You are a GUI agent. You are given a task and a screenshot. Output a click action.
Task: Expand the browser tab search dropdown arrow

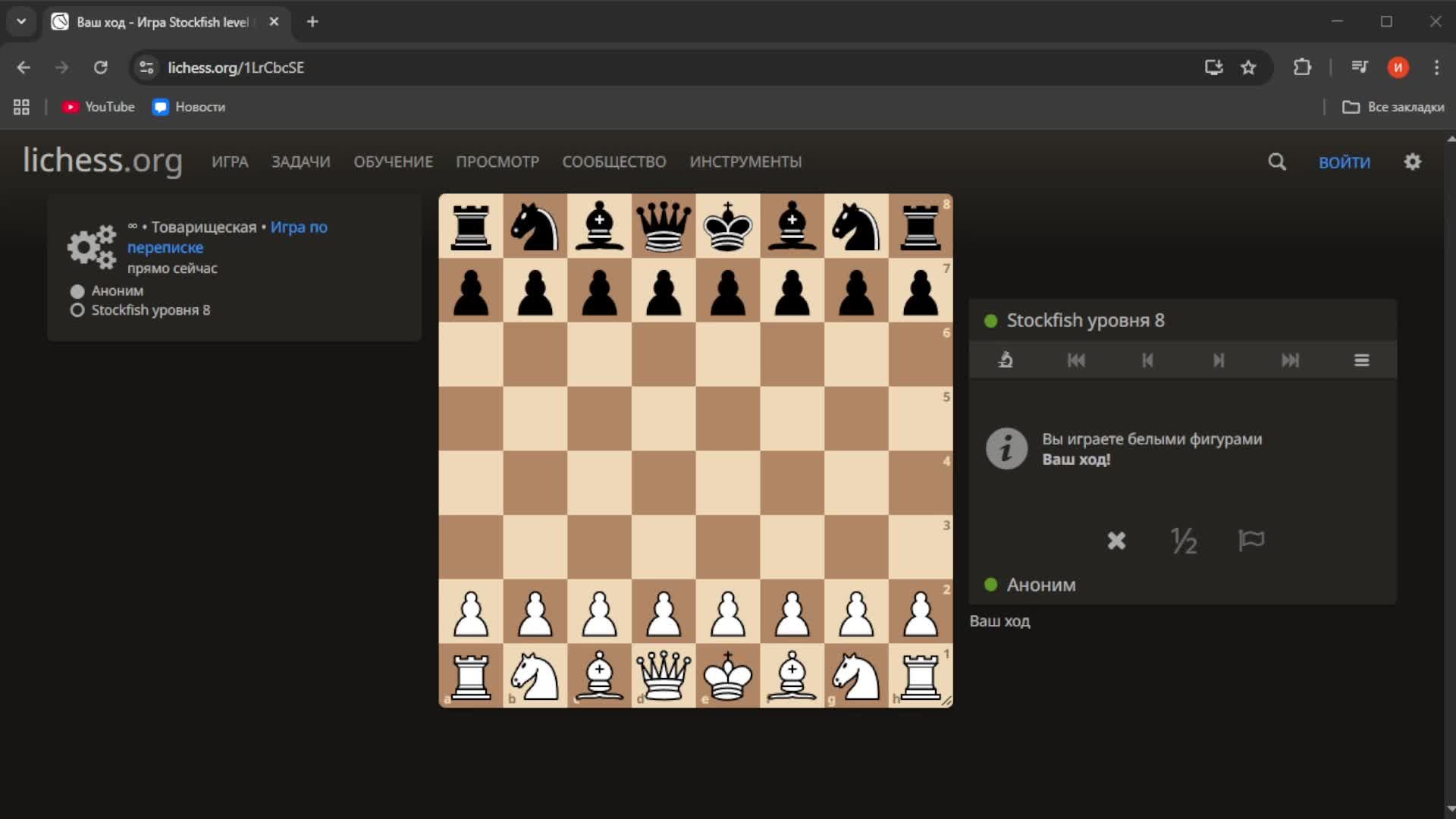[21, 22]
